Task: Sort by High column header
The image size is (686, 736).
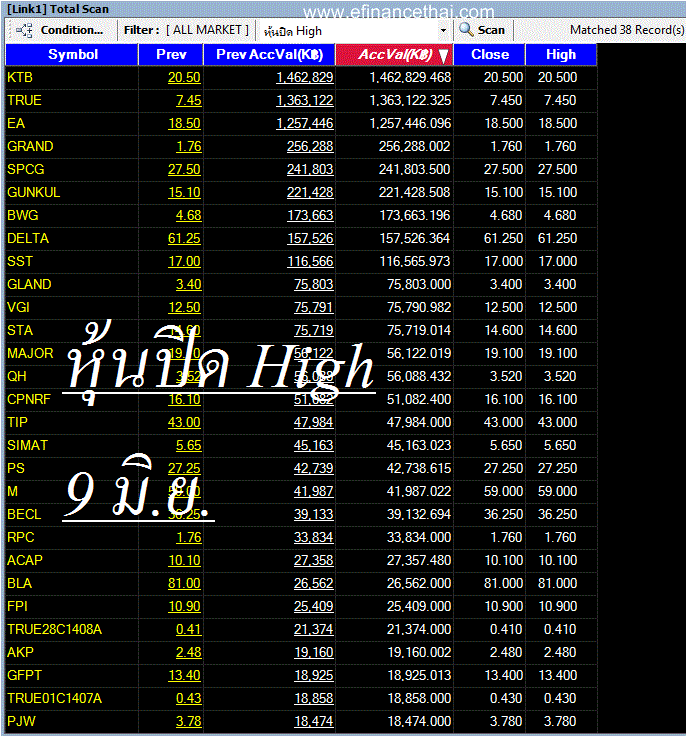Action: [561, 54]
